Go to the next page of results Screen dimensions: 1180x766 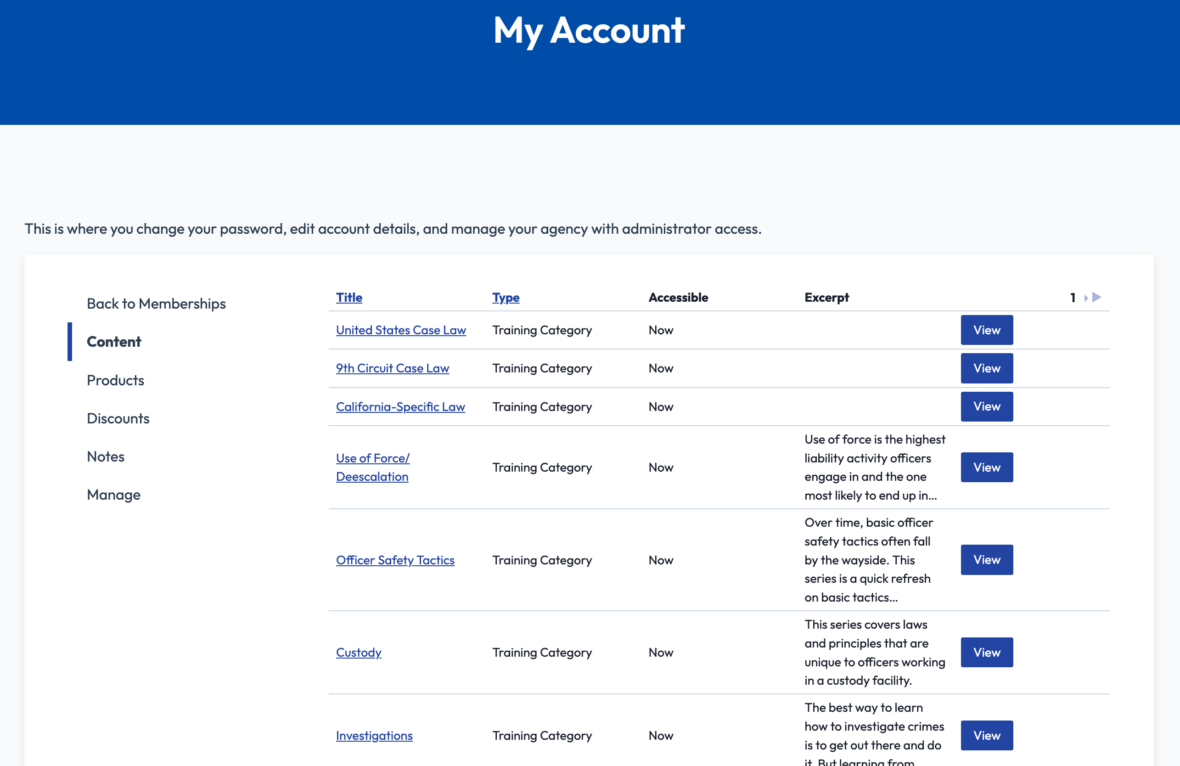tap(1086, 297)
